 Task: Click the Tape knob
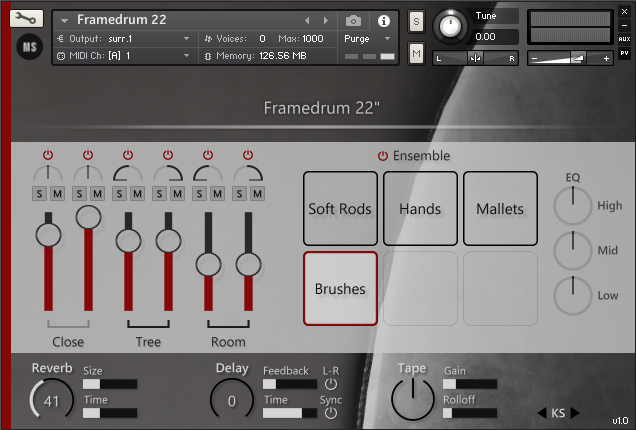pyautogui.click(x=413, y=399)
